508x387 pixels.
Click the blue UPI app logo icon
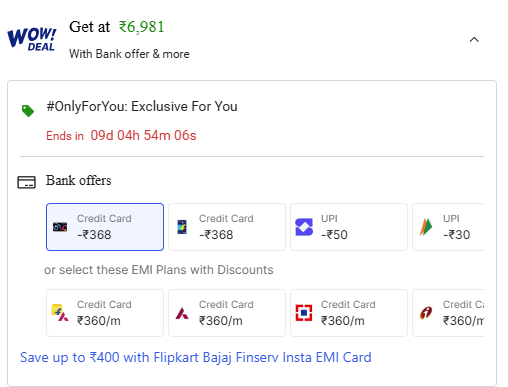coord(304,227)
